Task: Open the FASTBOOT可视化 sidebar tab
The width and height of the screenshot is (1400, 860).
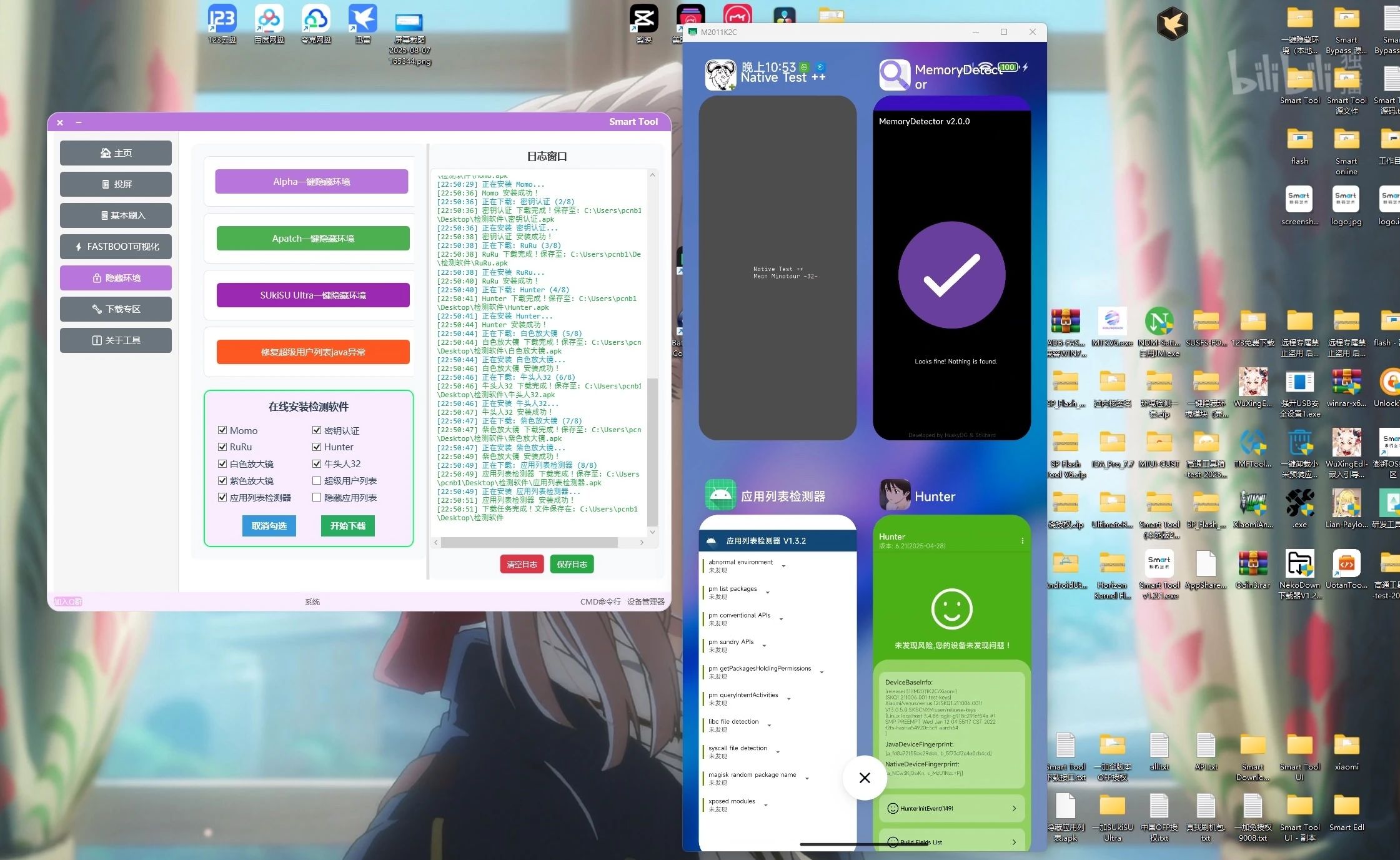Action: [x=116, y=247]
